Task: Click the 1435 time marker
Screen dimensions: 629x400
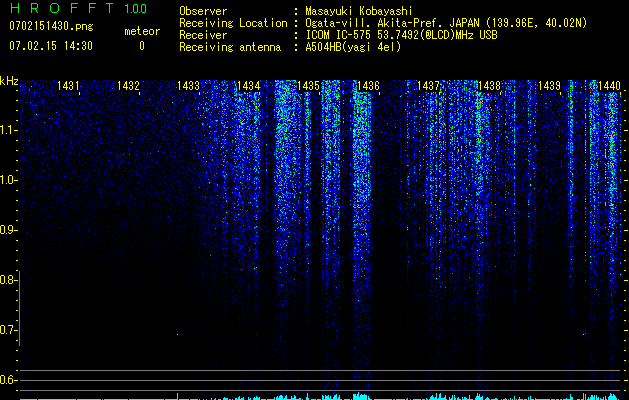Action: click(x=308, y=85)
